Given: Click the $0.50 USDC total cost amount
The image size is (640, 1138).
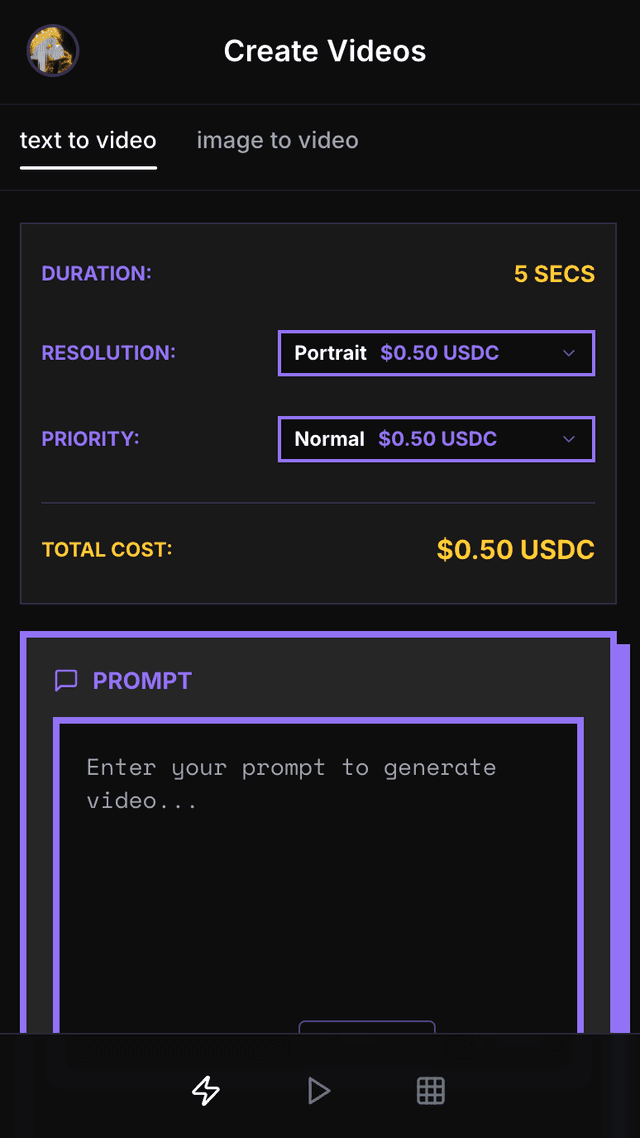Looking at the screenshot, I should click(515, 549).
